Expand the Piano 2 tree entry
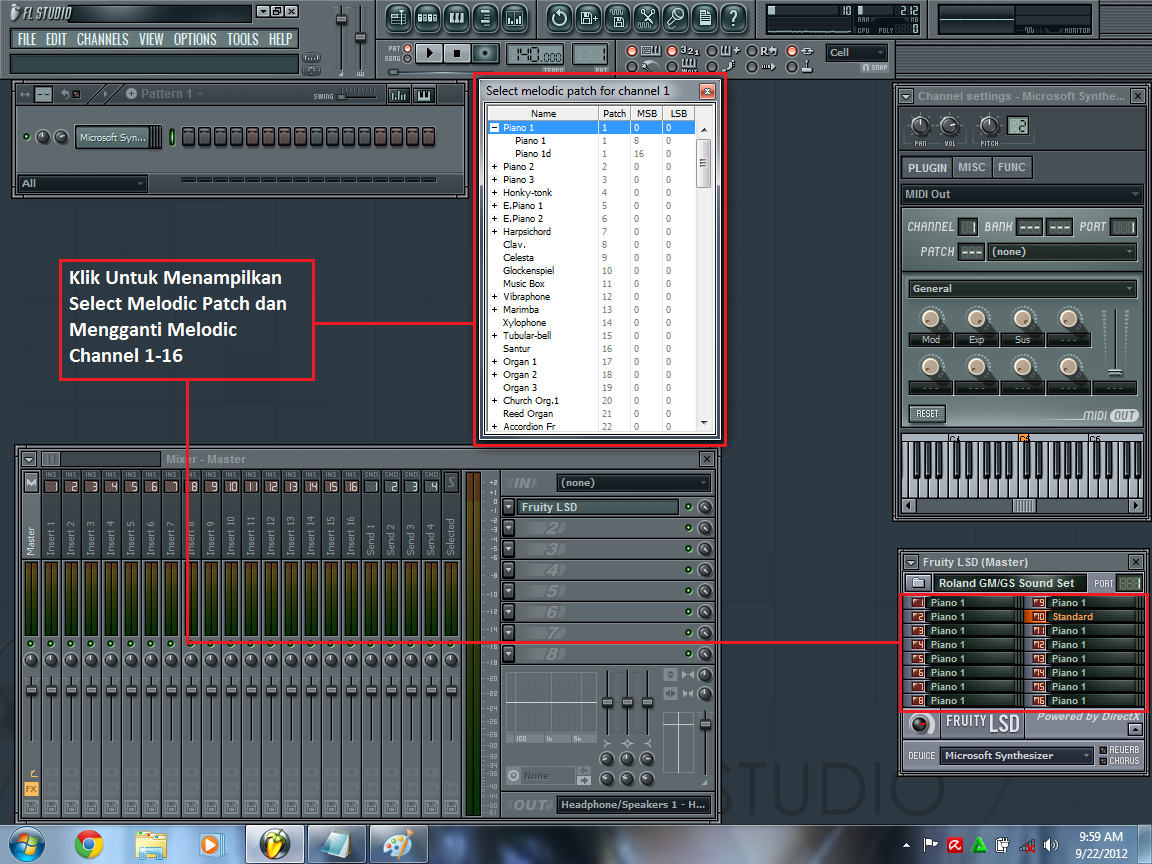This screenshot has width=1152, height=864. 494,167
